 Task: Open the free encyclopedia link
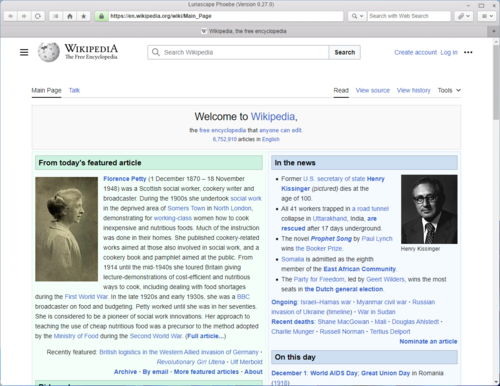click(222, 130)
